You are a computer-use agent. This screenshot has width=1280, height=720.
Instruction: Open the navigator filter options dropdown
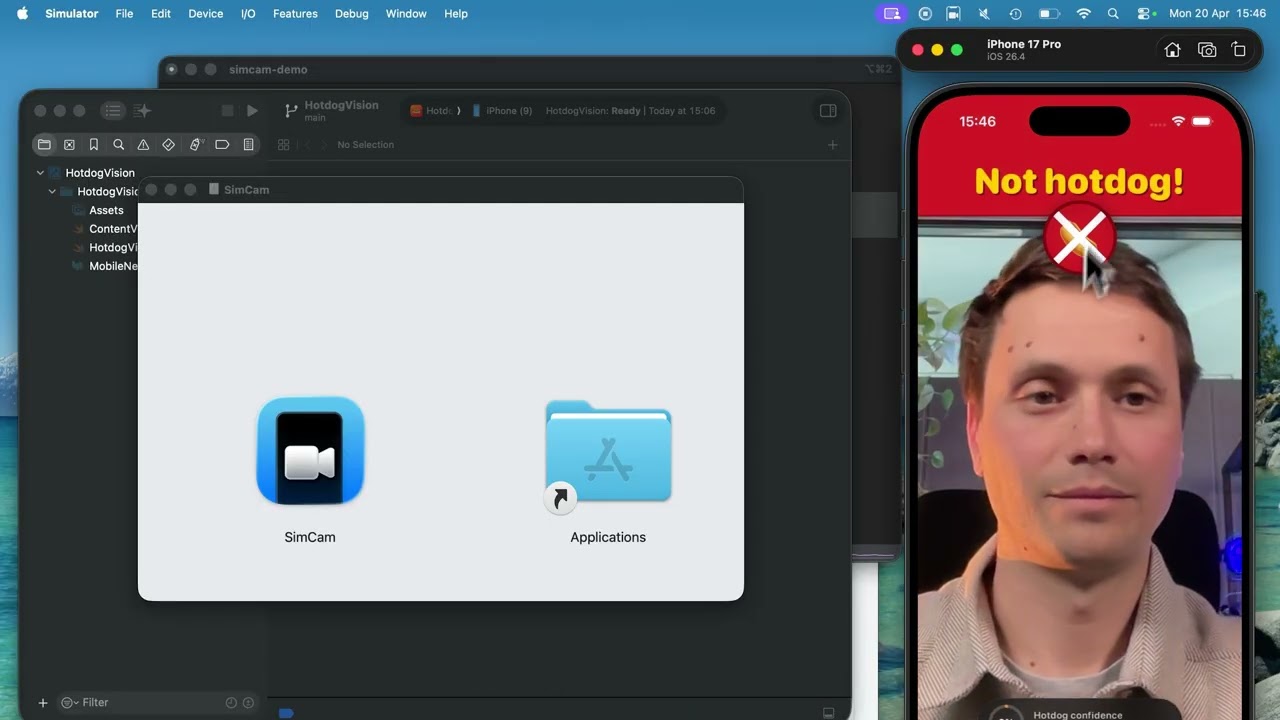[68, 703]
